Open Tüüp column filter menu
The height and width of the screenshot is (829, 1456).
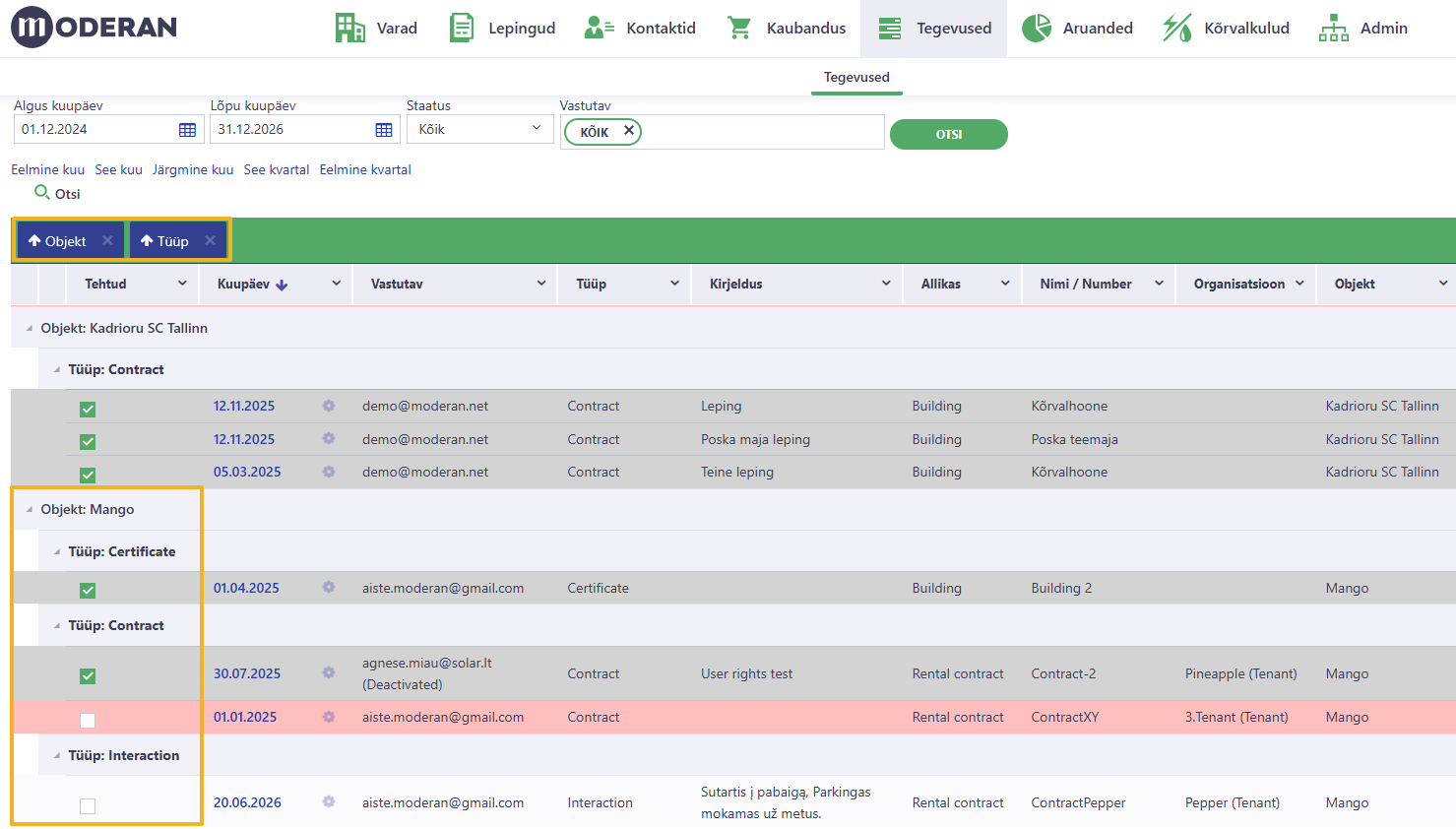click(x=674, y=284)
